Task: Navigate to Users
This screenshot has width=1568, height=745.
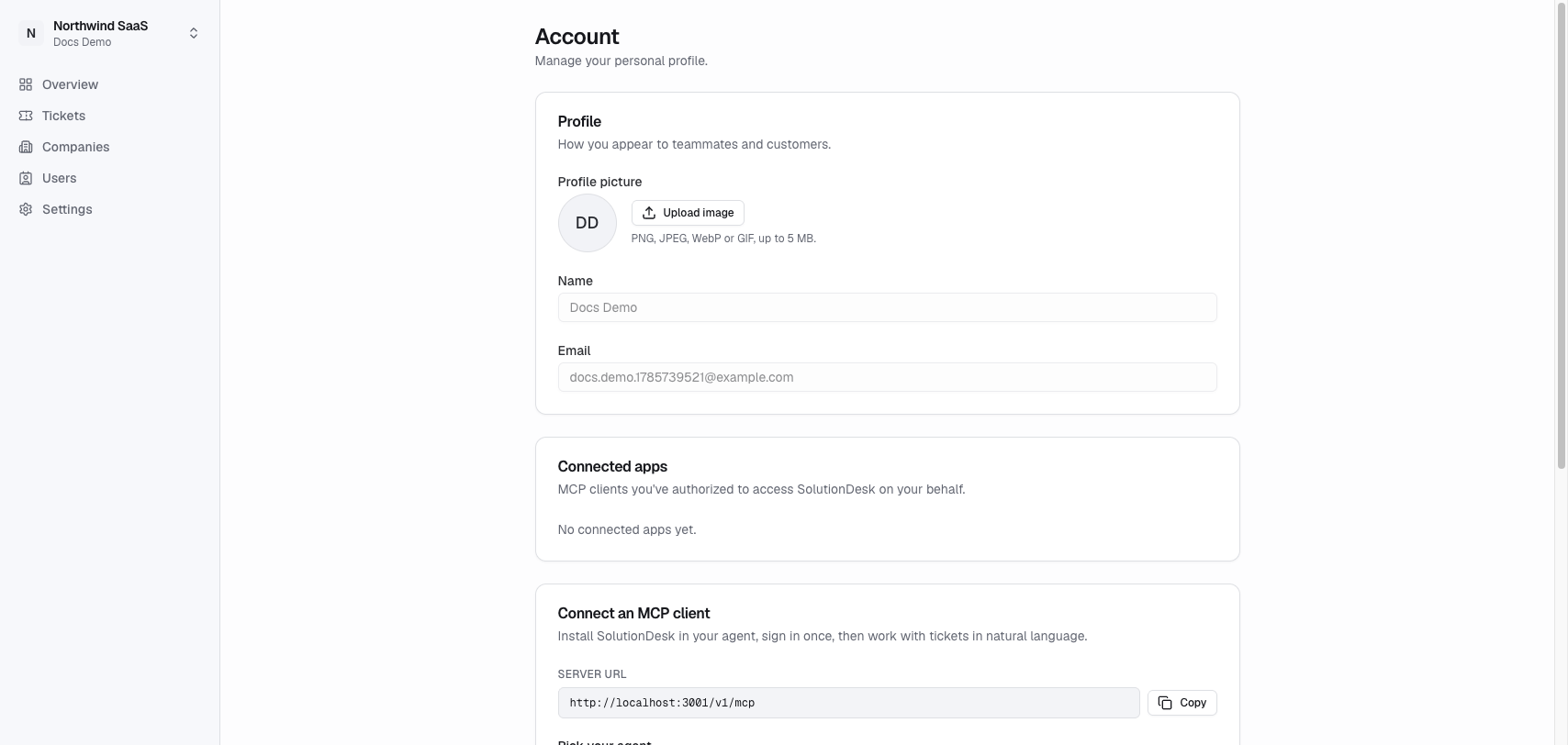Action: 110,178
